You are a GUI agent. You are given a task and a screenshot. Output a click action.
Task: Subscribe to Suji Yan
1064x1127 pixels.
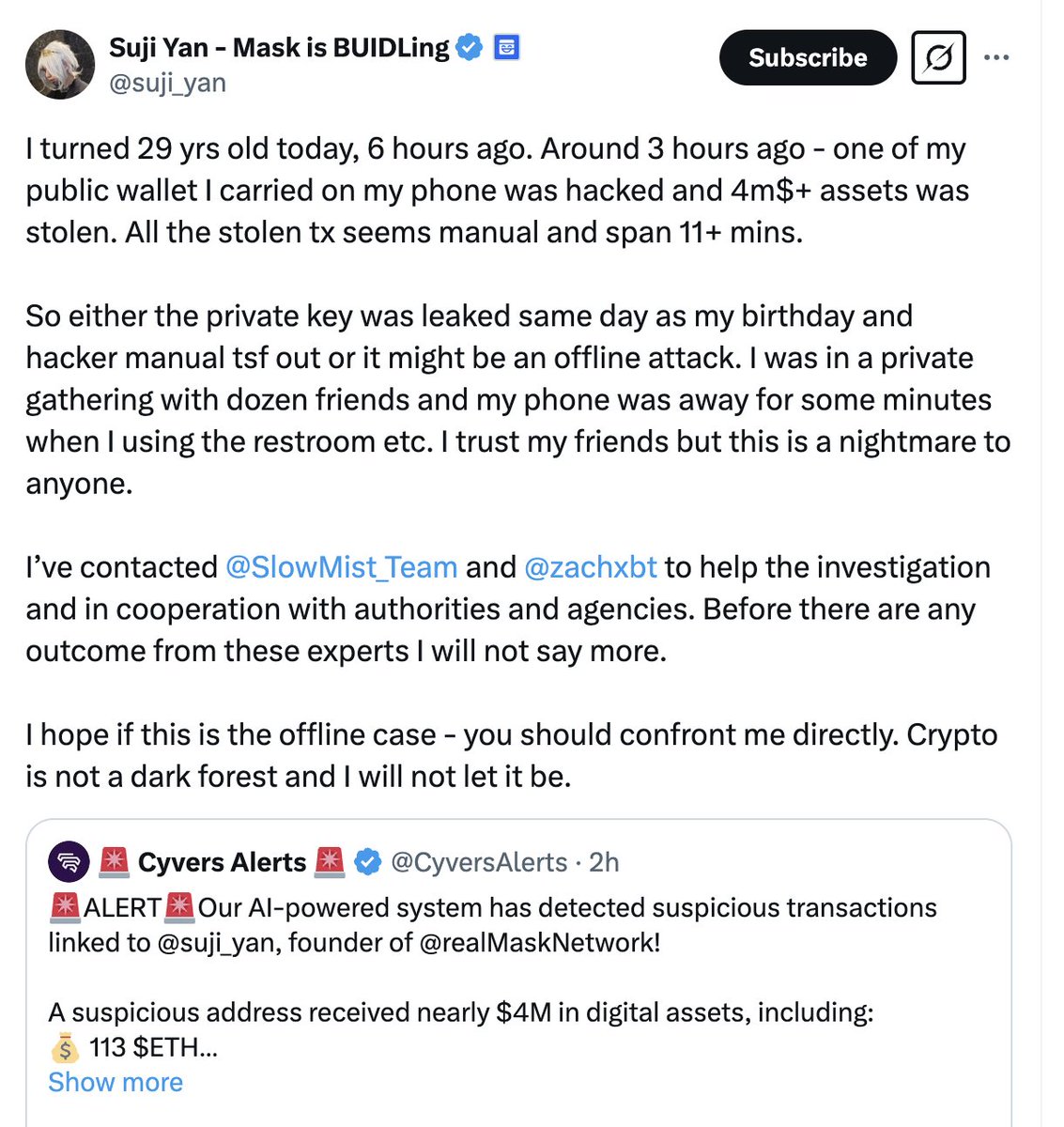pos(807,57)
